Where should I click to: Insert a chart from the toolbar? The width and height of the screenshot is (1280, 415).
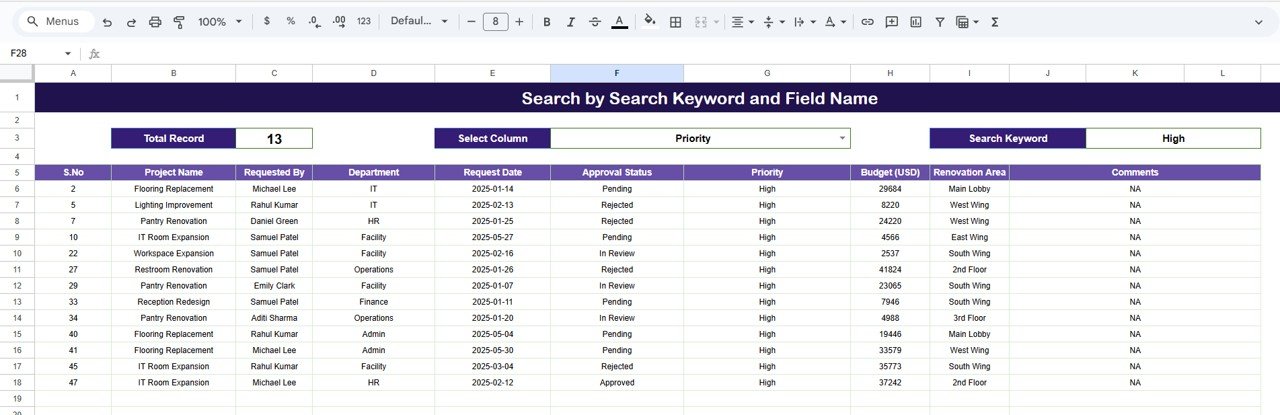(915, 21)
